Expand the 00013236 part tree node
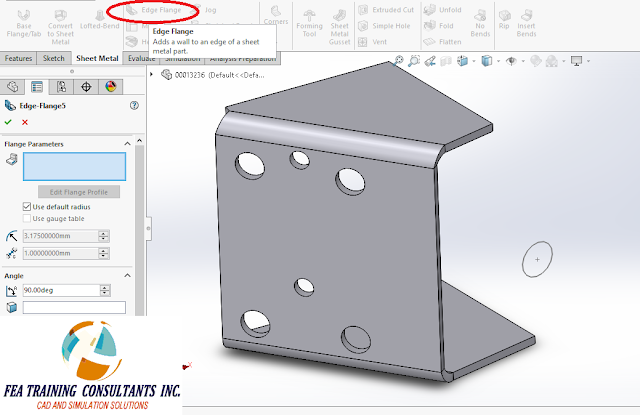This screenshot has height=415, width=640. click(x=151, y=75)
